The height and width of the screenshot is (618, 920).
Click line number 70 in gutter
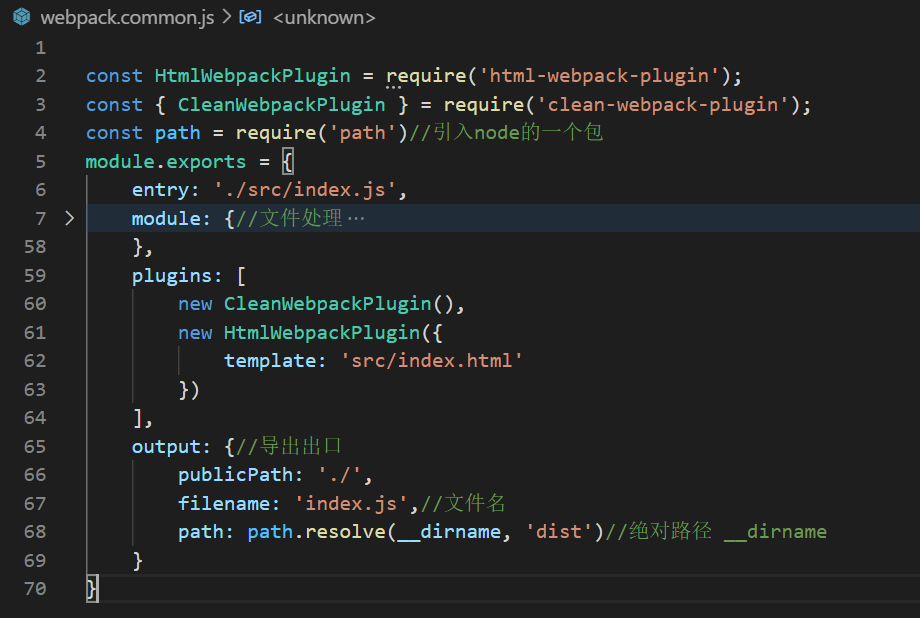(x=35, y=589)
